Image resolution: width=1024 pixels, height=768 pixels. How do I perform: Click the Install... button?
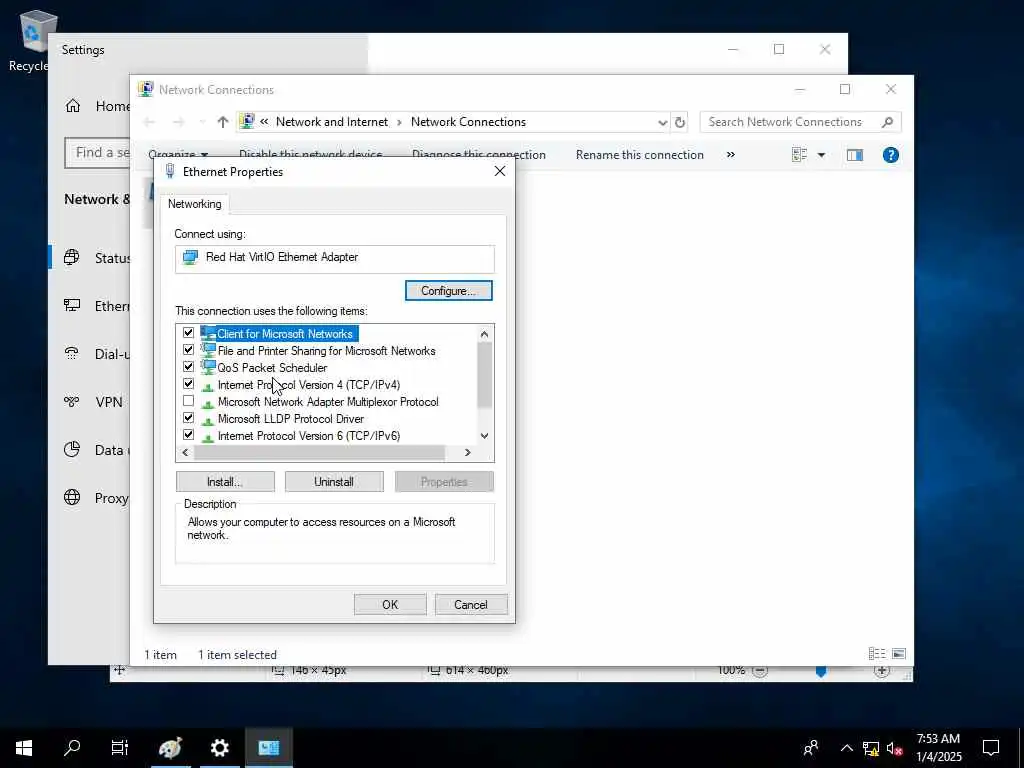click(225, 482)
